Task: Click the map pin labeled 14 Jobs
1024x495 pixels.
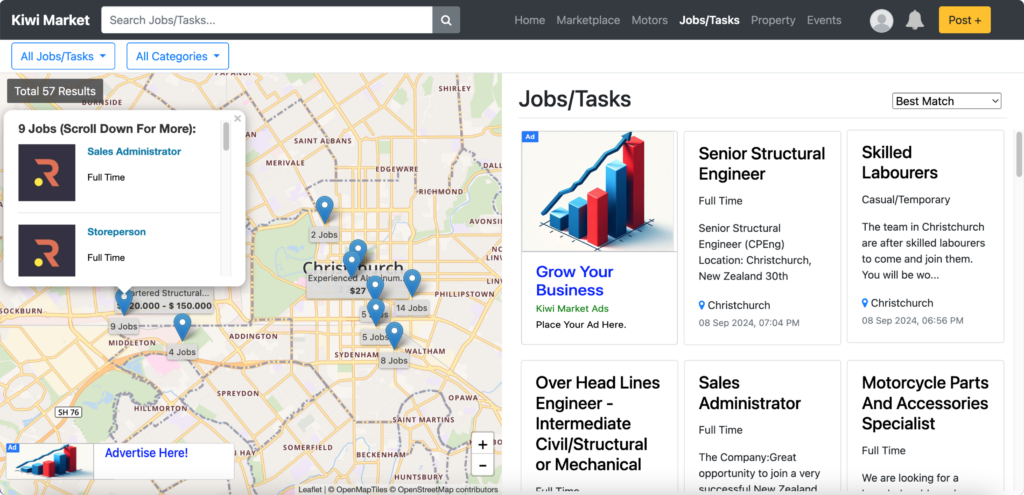Action: (x=412, y=283)
